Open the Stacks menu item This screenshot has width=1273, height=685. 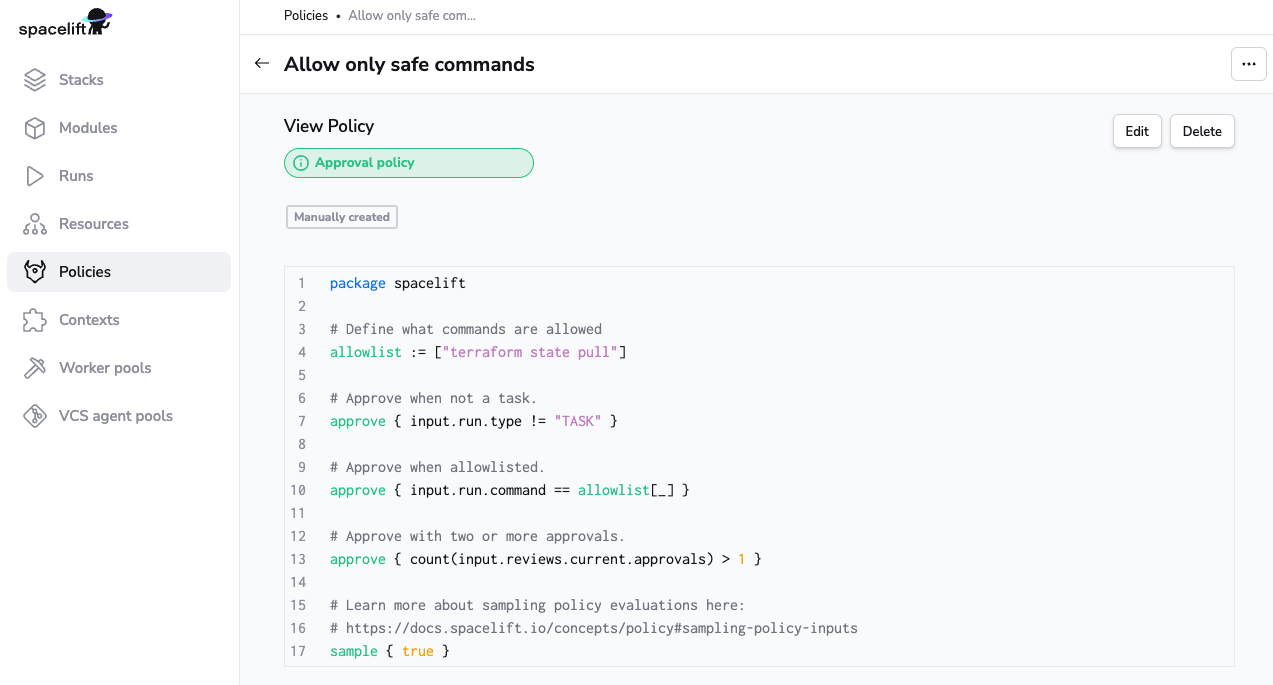81,80
